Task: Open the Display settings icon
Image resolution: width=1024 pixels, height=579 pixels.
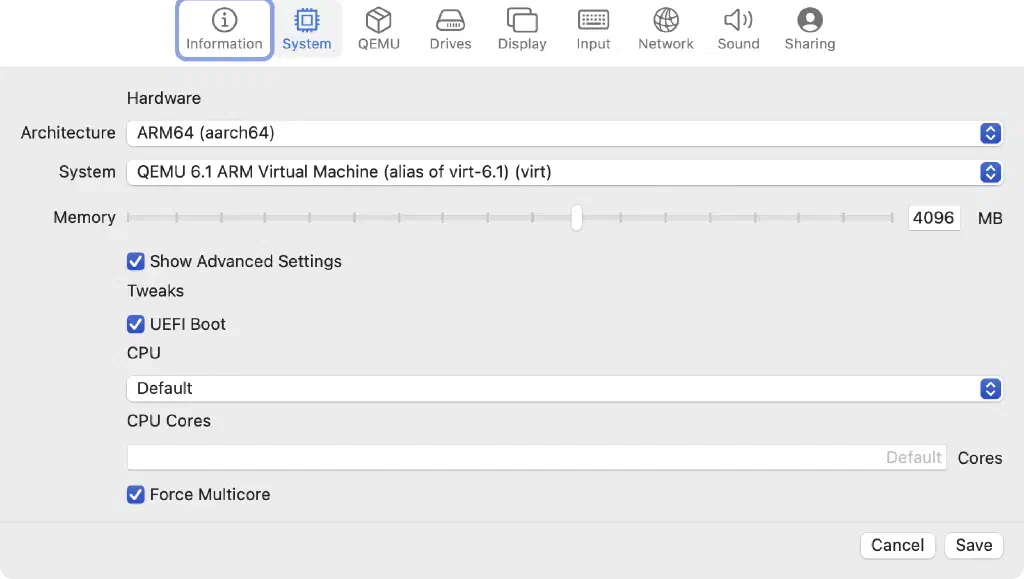Action: pyautogui.click(x=522, y=21)
